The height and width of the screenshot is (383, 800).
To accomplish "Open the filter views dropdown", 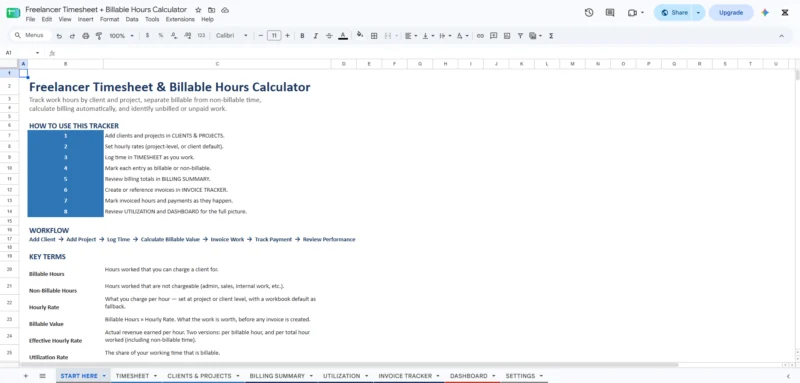I will pyautogui.click(x=535, y=36).
